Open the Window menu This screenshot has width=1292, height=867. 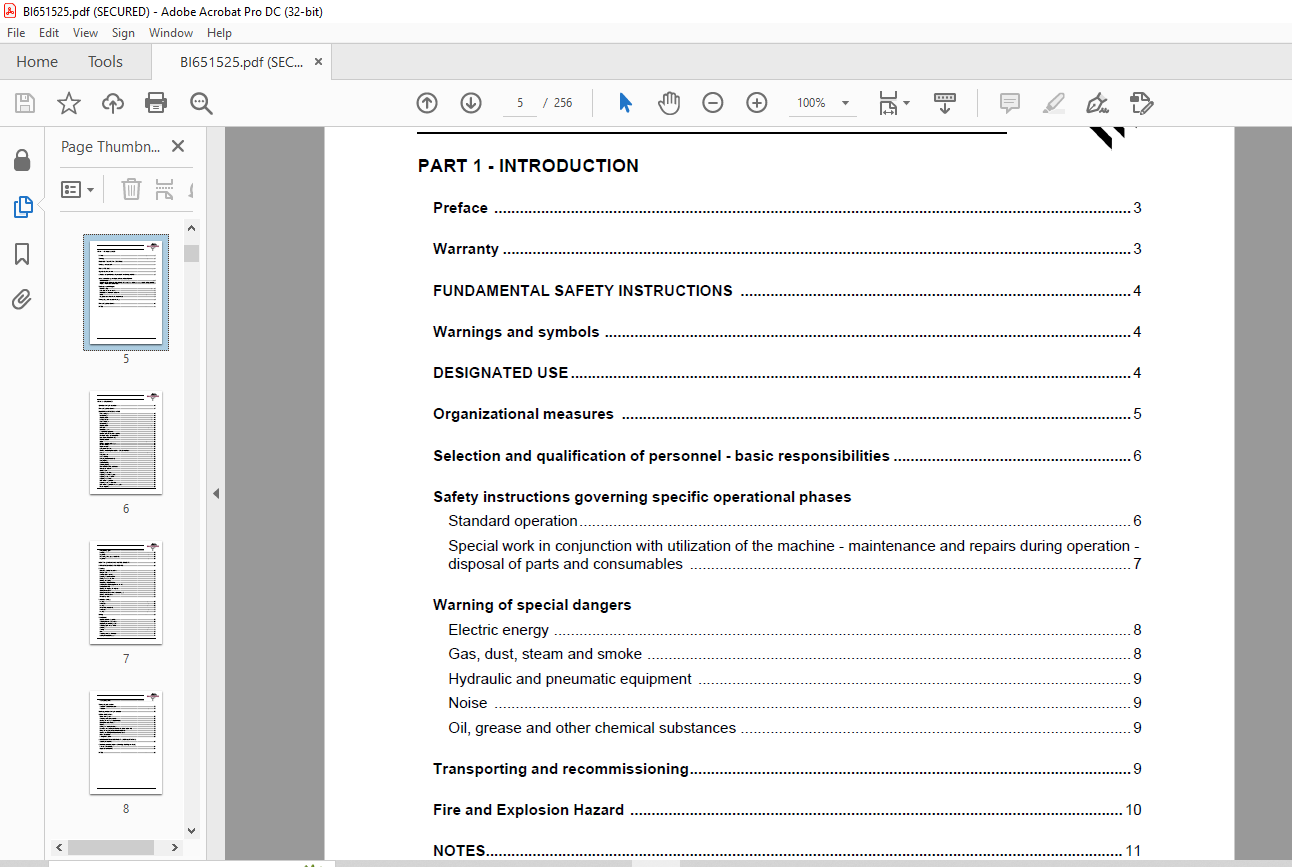tap(171, 33)
